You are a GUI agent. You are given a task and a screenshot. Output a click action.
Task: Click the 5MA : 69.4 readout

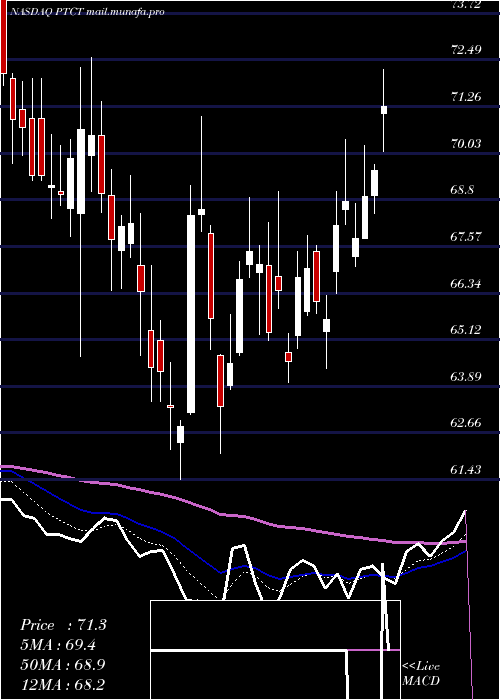[x=58, y=644]
